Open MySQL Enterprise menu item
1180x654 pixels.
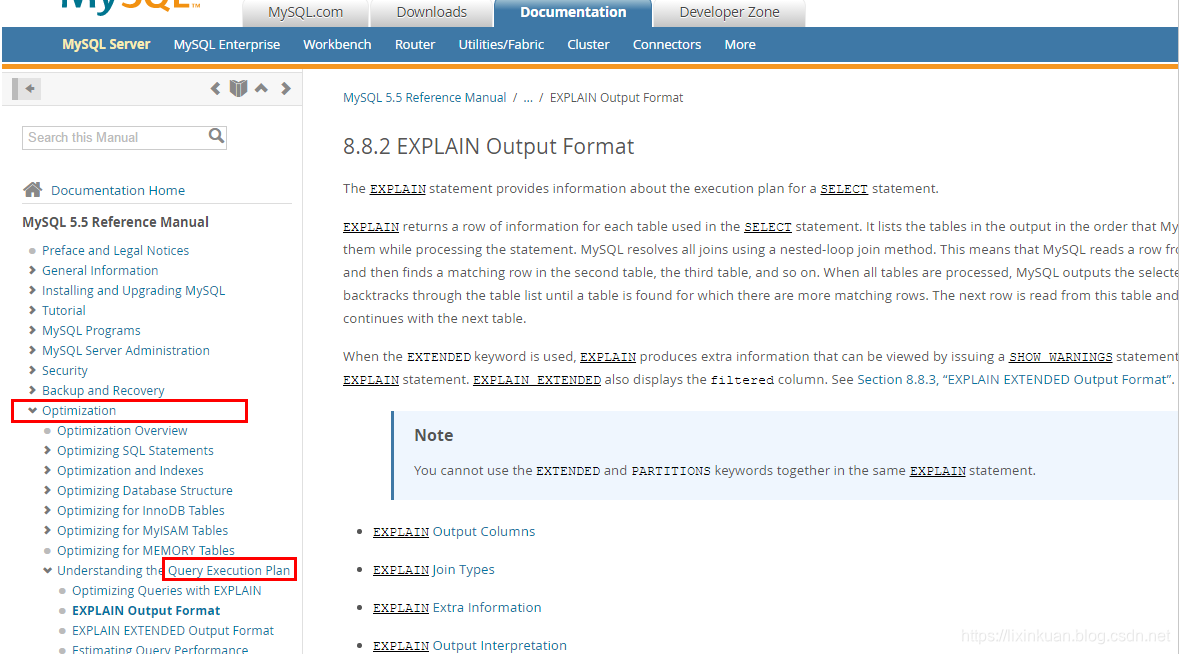(x=227, y=44)
